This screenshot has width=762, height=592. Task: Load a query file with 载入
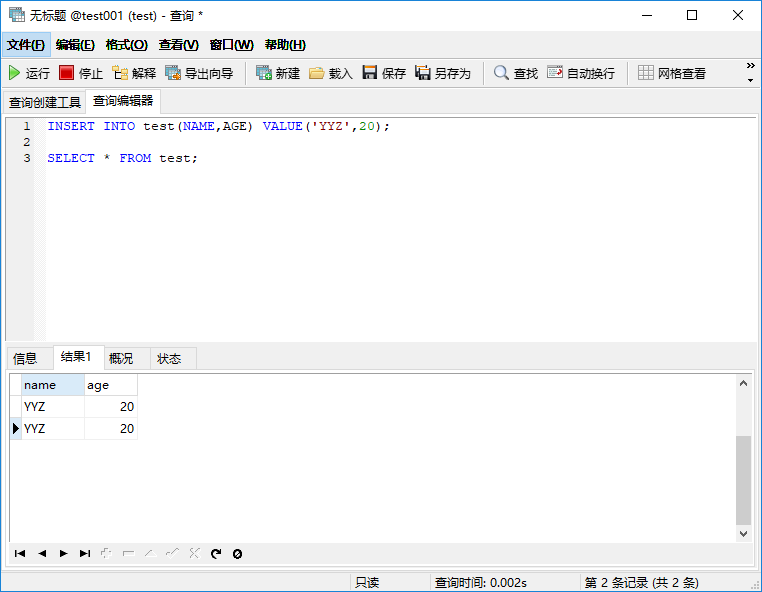click(331, 73)
